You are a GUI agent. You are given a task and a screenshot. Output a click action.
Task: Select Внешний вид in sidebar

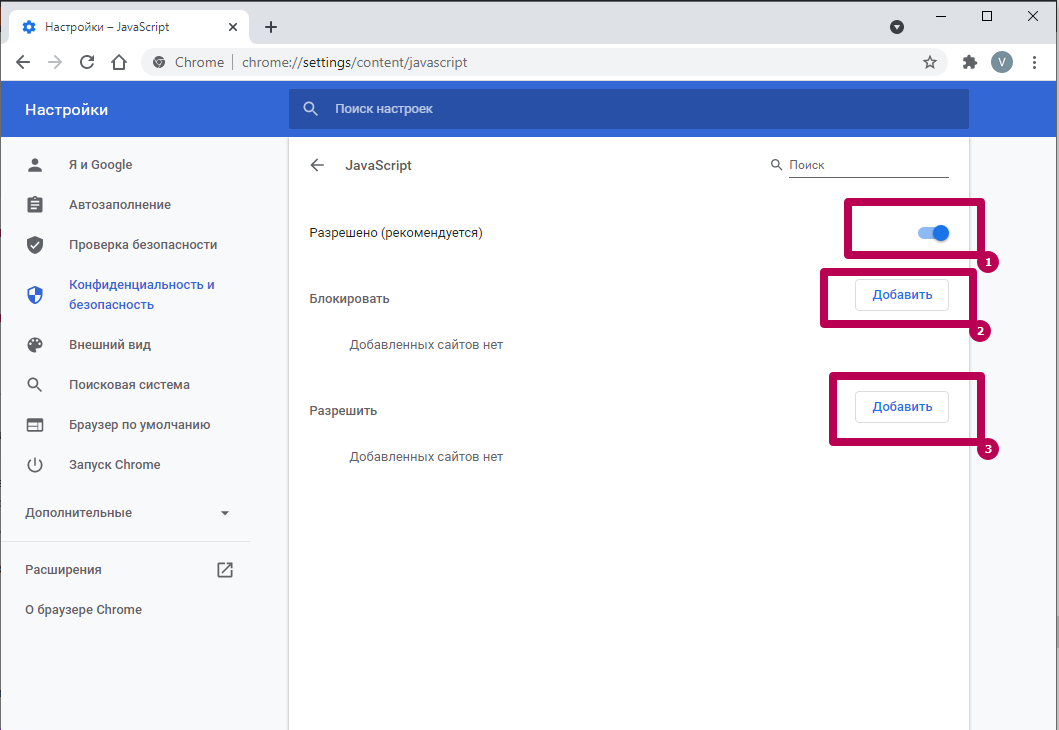109,345
